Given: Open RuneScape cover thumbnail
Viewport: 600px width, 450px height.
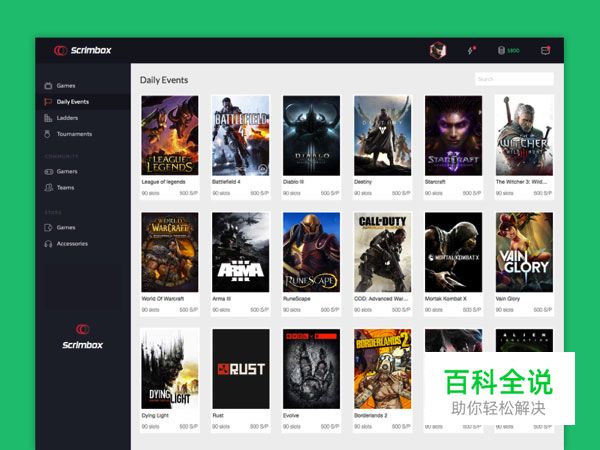Looking at the screenshot, I should 311,252.
